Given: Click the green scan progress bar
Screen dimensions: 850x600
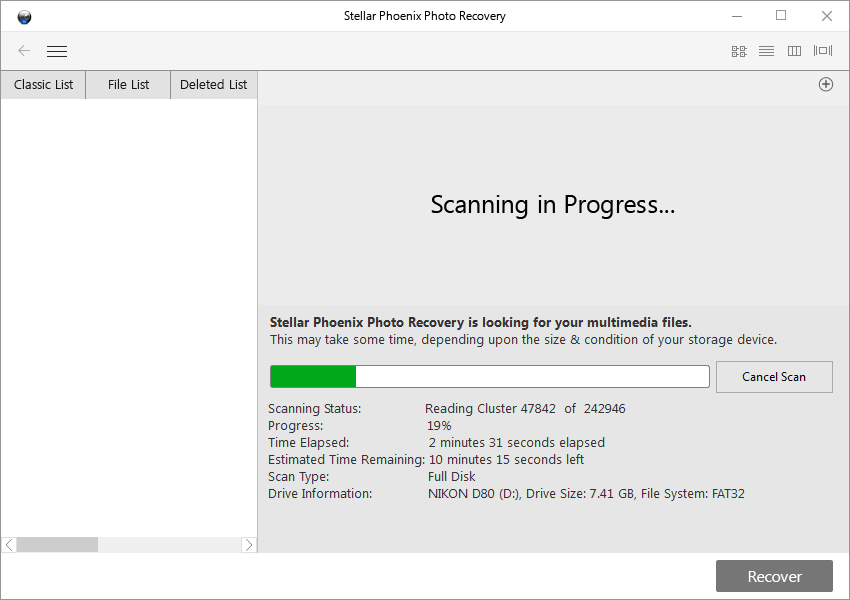Looking at the screenshot, I should [490, 377].
